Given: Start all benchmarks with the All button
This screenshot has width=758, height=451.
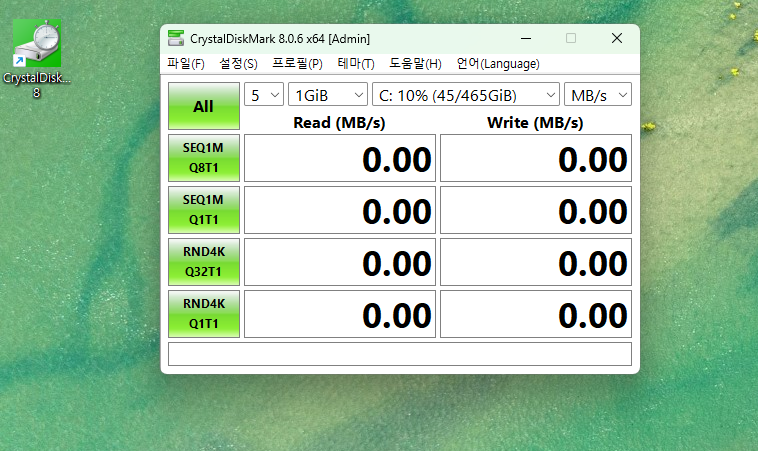Looking at the screenshot, I should [203, 106].
